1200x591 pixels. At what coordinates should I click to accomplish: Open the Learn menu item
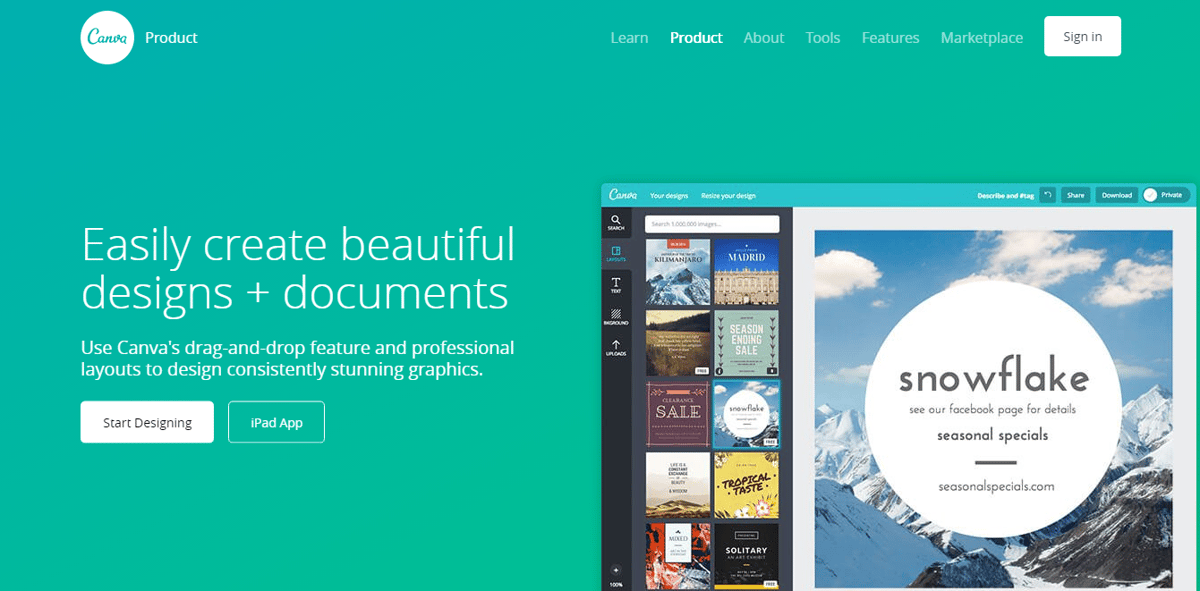coord(629,38)
